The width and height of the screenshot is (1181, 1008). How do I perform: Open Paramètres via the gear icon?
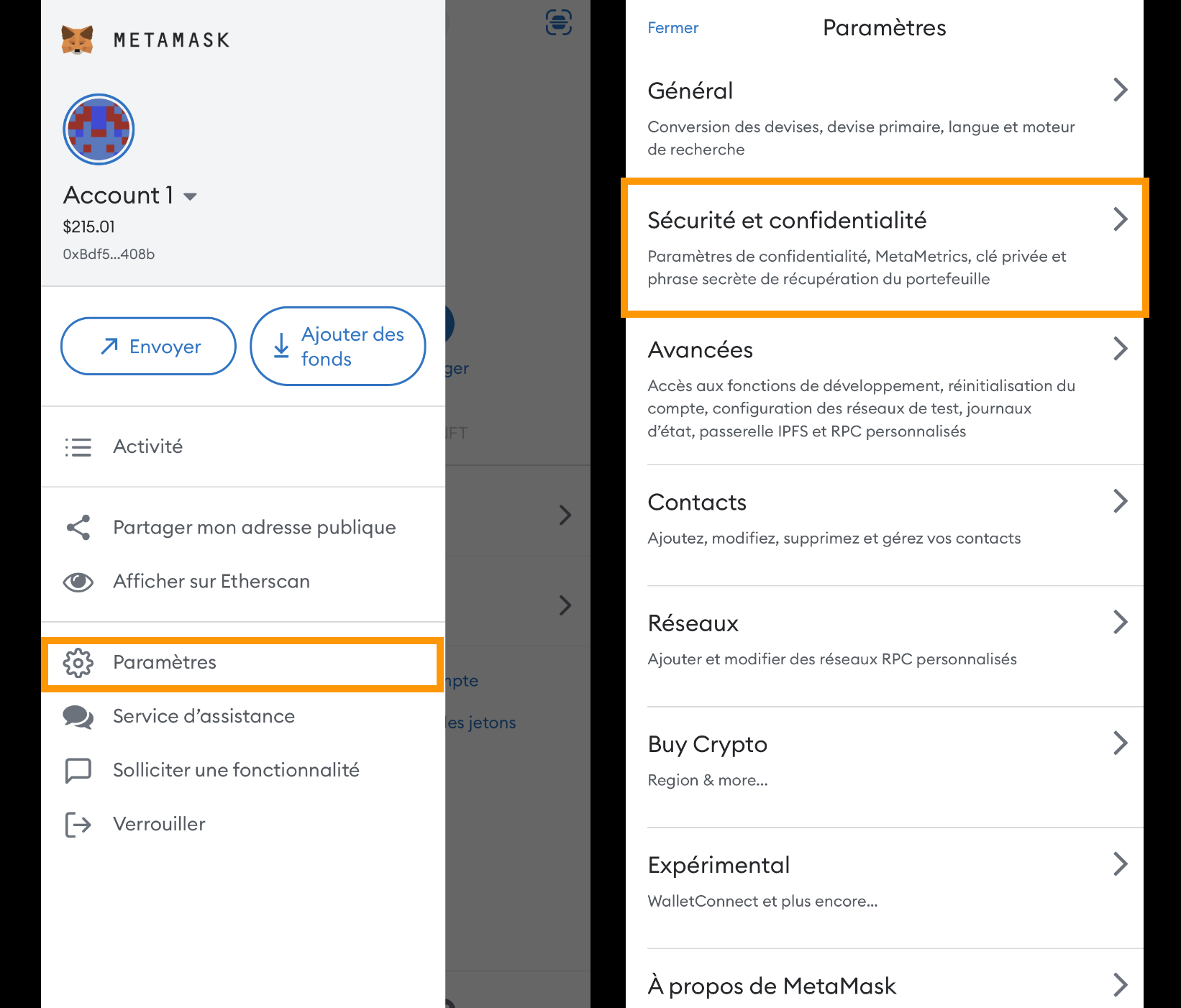tap(79, 663)
